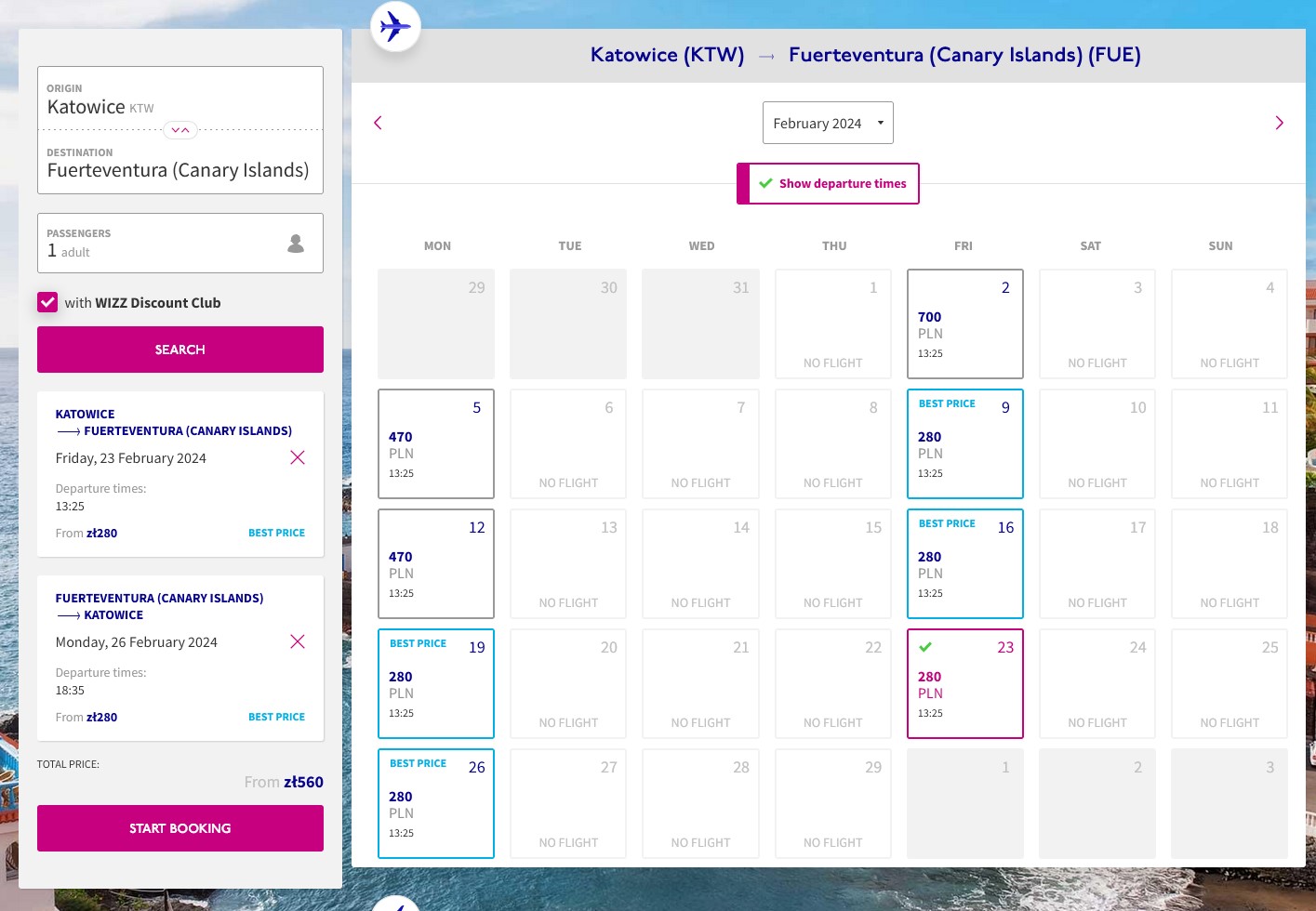The width and height of the screenshot is (1316, 911).
Task: Click the airplane icon above the route header
Action: tap(395, 26)
